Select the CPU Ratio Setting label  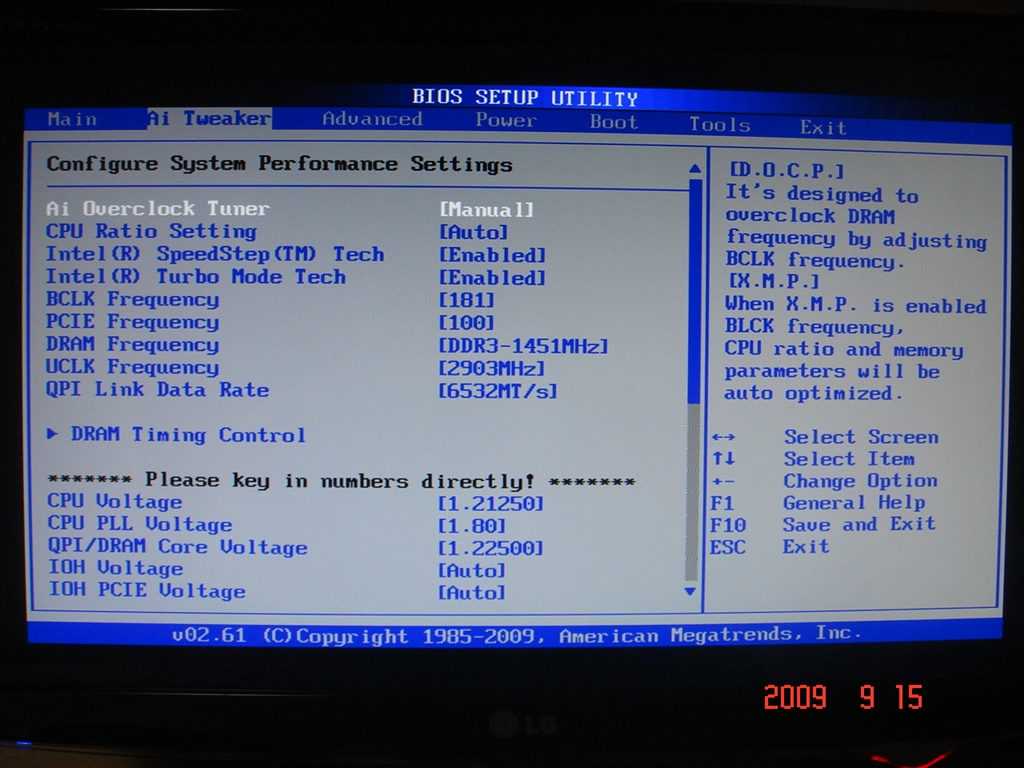[152, 231]
